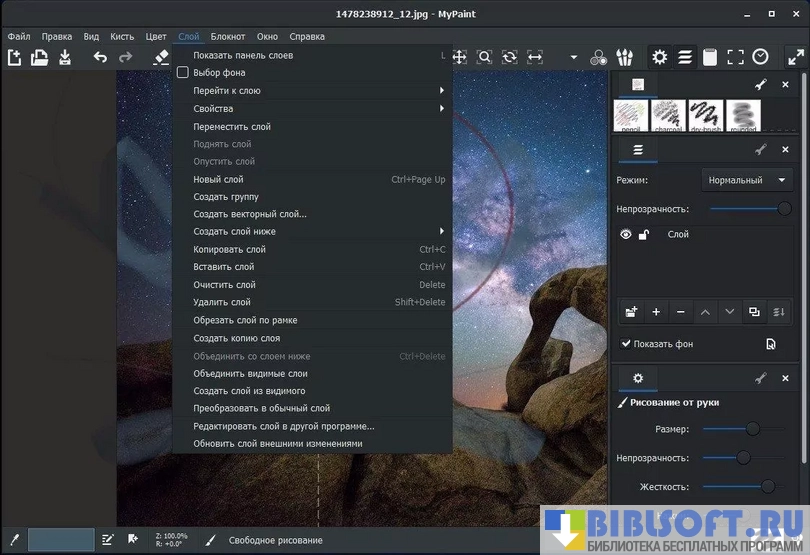Click the Duplicate layer icon in the layers panel
The height and width of the screenshot is (555, 810).
pyautogui.click(x=754, y=312)
